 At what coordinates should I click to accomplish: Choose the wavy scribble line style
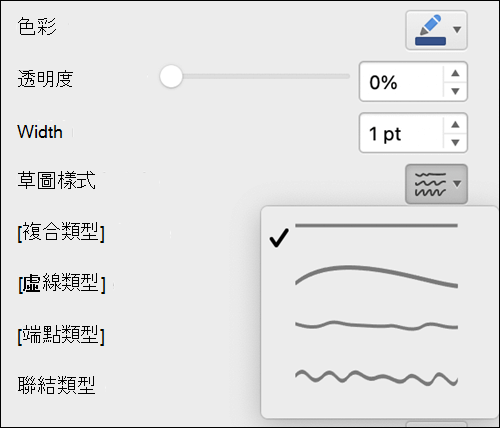376,378
